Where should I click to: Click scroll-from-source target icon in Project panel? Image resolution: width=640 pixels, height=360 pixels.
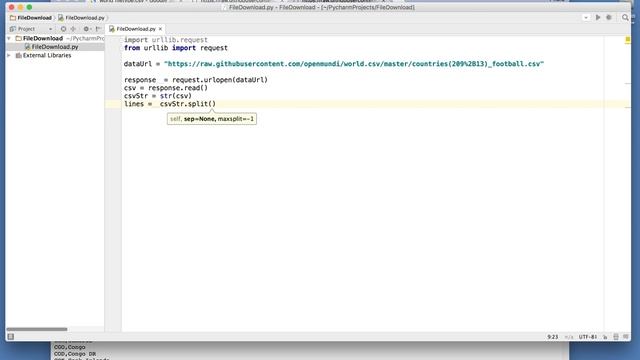tap(63, 29)
